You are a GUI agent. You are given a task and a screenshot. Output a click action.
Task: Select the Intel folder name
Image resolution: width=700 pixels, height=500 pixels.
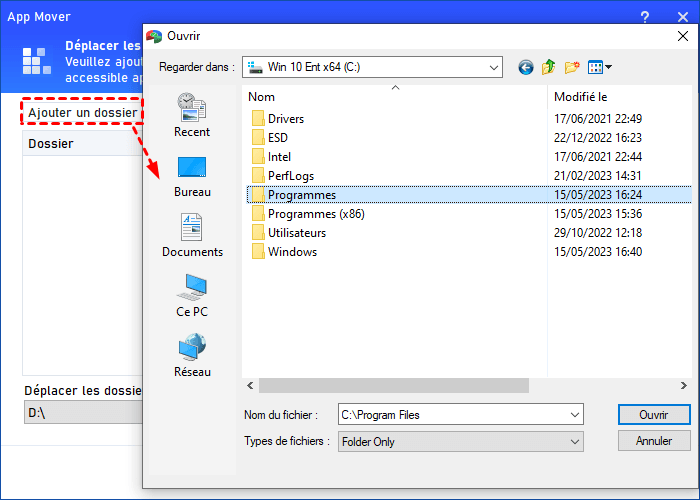pyautogui.click(x=279, y=157)
